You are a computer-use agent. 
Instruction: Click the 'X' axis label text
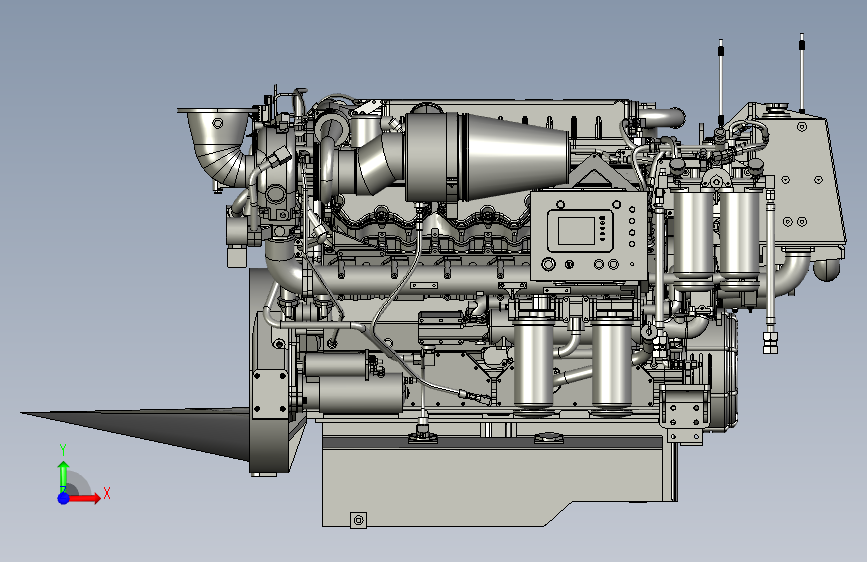point(107,493)
